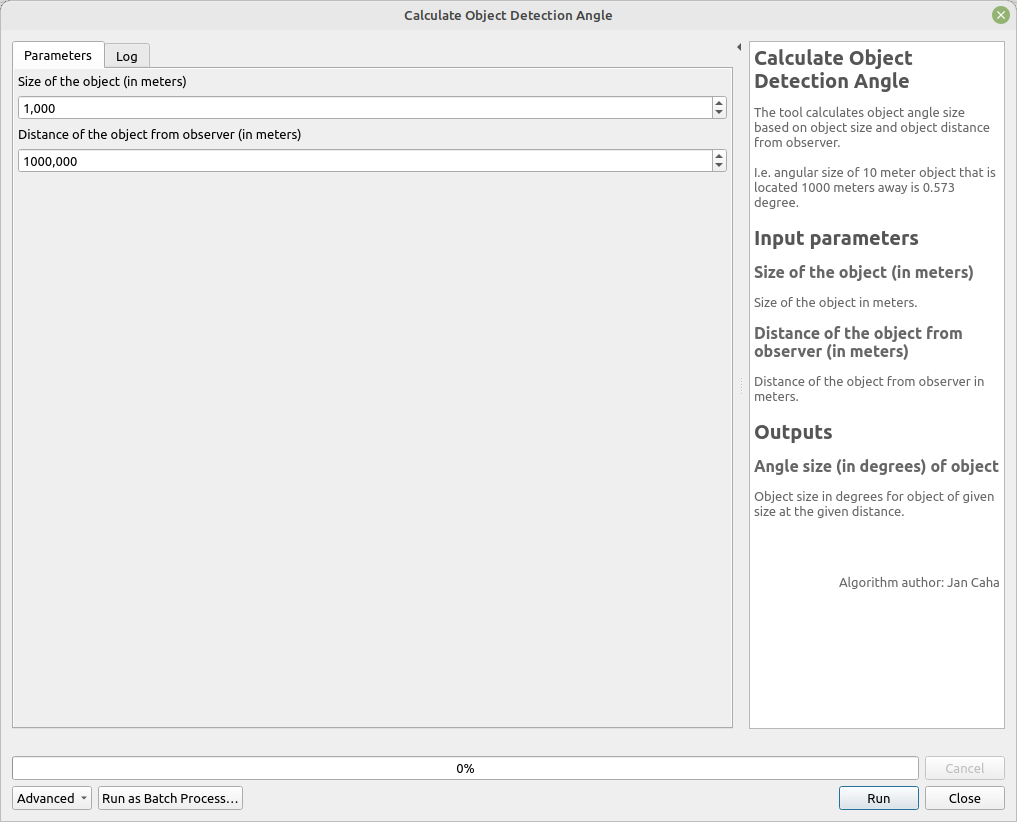1017x822 pixels.
Task: Collapse the help panel with triangle arrow
Action: 738,47
